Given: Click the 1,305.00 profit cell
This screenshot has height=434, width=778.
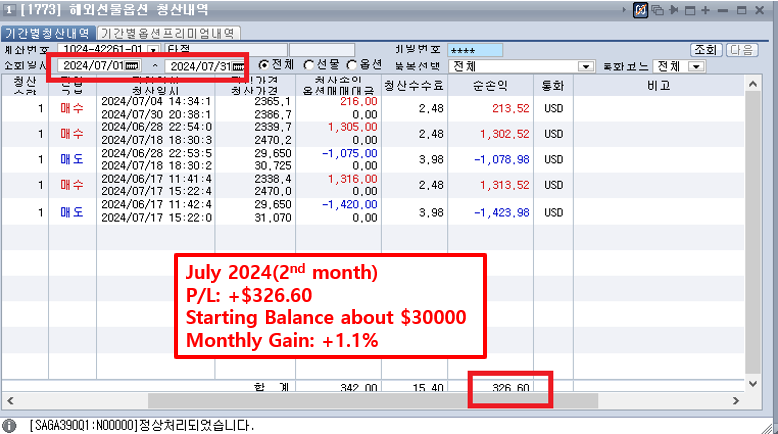Looking at the screenshot, I should pyautogui.click(x=353, y=127).
